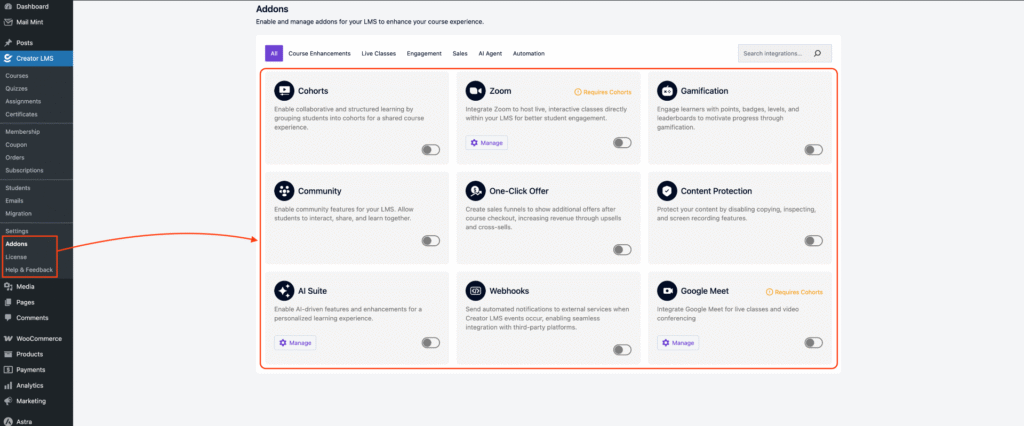
Task: Click 'Requires Cohorts' label on Google Meet
Action: (x=794, y=292)
